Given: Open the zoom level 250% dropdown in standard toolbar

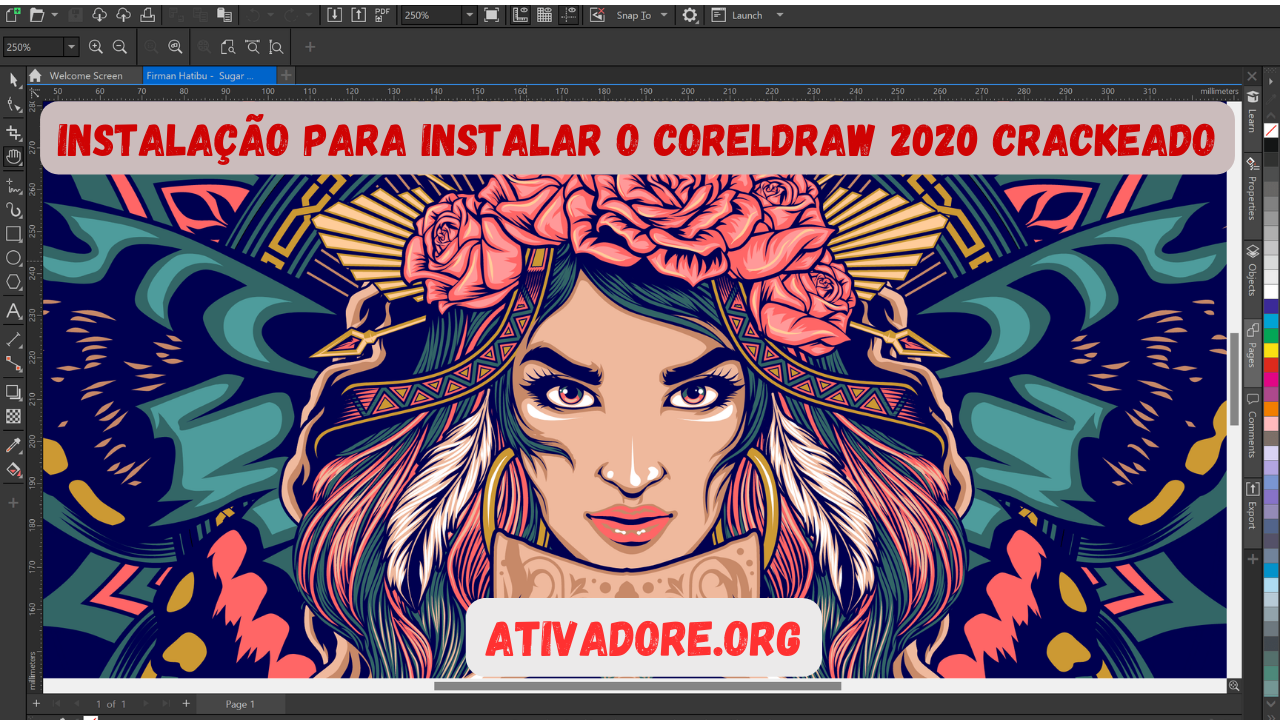Looking at the screenshot, I should 469,16.
